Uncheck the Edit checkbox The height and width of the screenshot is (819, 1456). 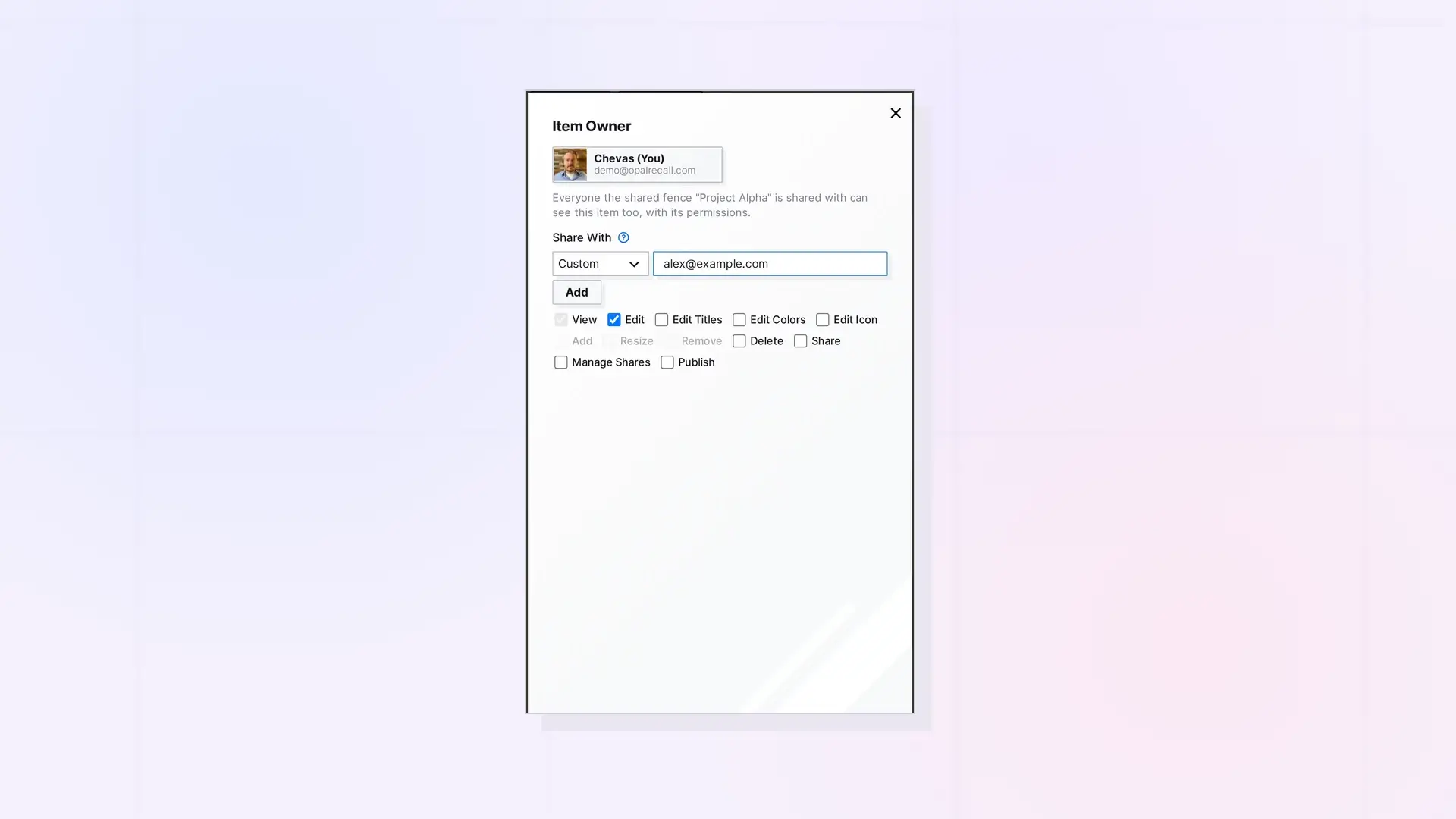pos(614,320)
